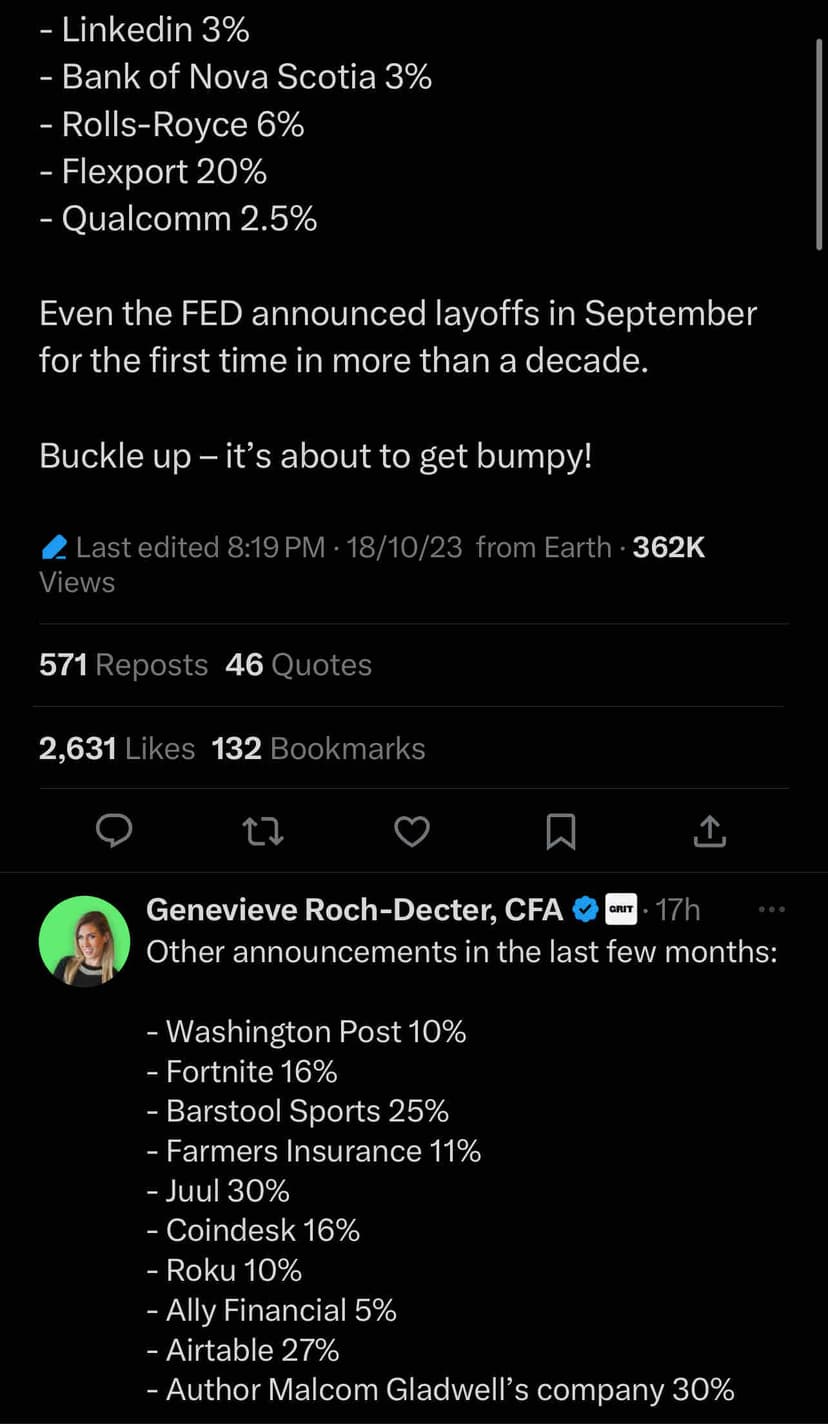Open the three-dot menu on the reply
Viewport: 828px width, 1424px height.
coord(772,910)
